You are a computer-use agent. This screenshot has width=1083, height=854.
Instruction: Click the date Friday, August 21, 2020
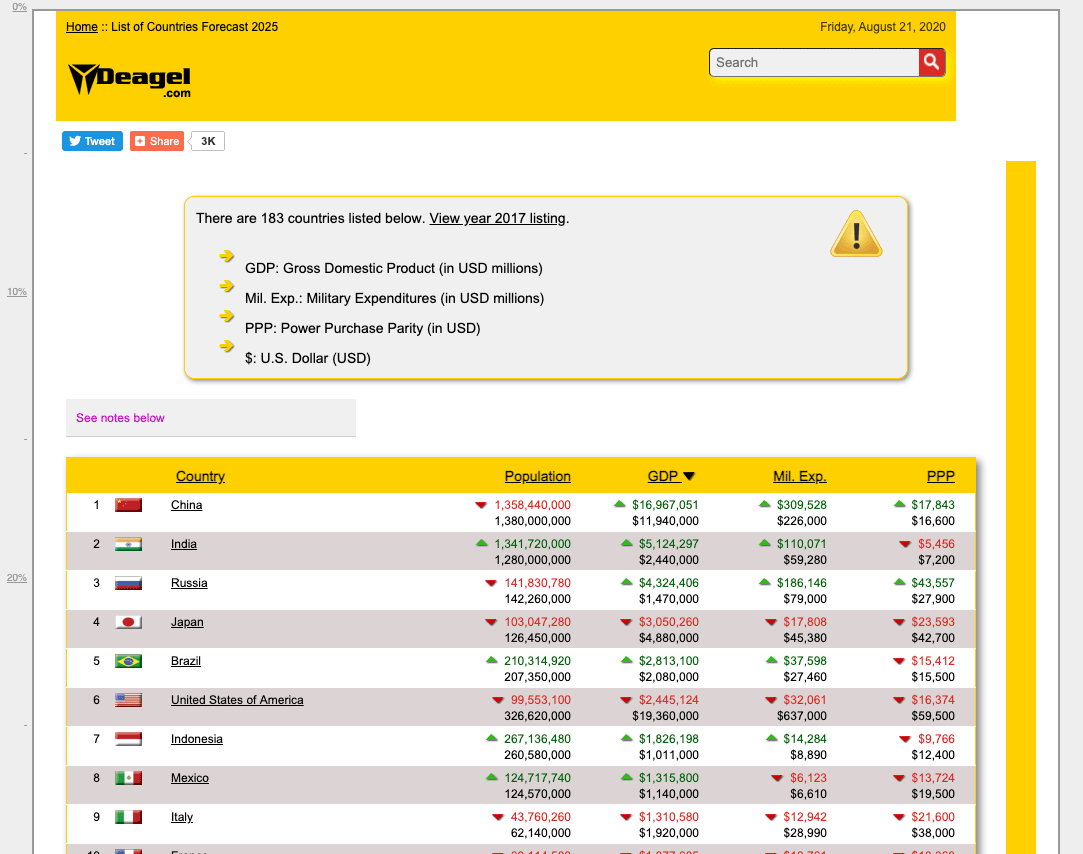(883, 27)
